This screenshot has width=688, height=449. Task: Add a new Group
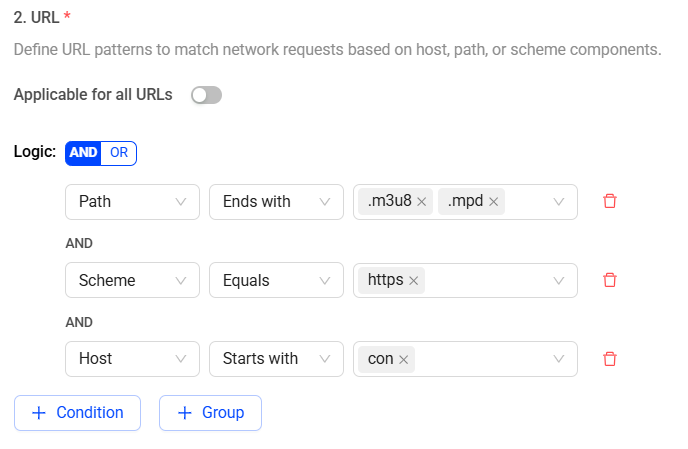(210, 413)
